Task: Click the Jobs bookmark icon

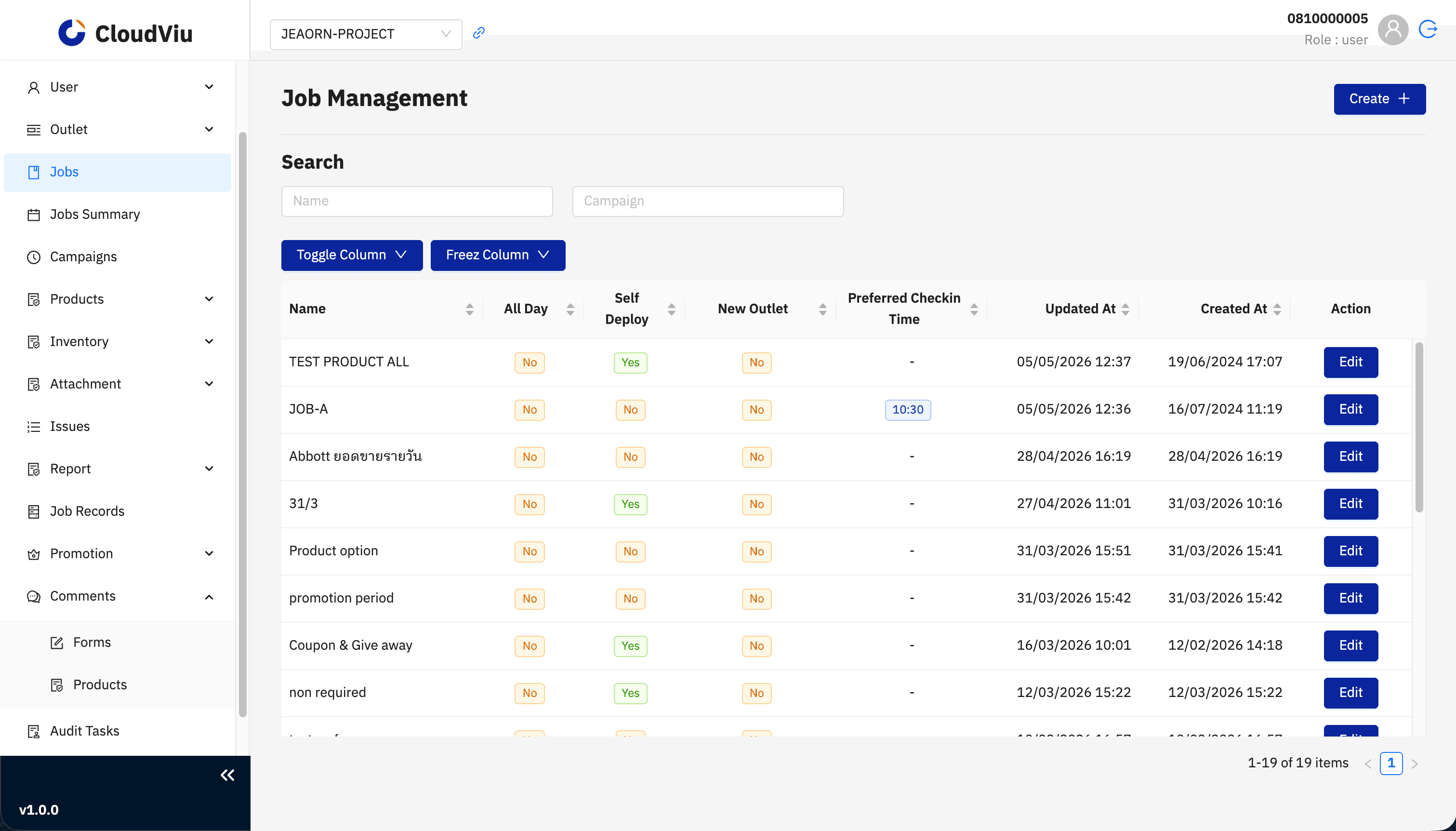Action: tap(34, 173)
